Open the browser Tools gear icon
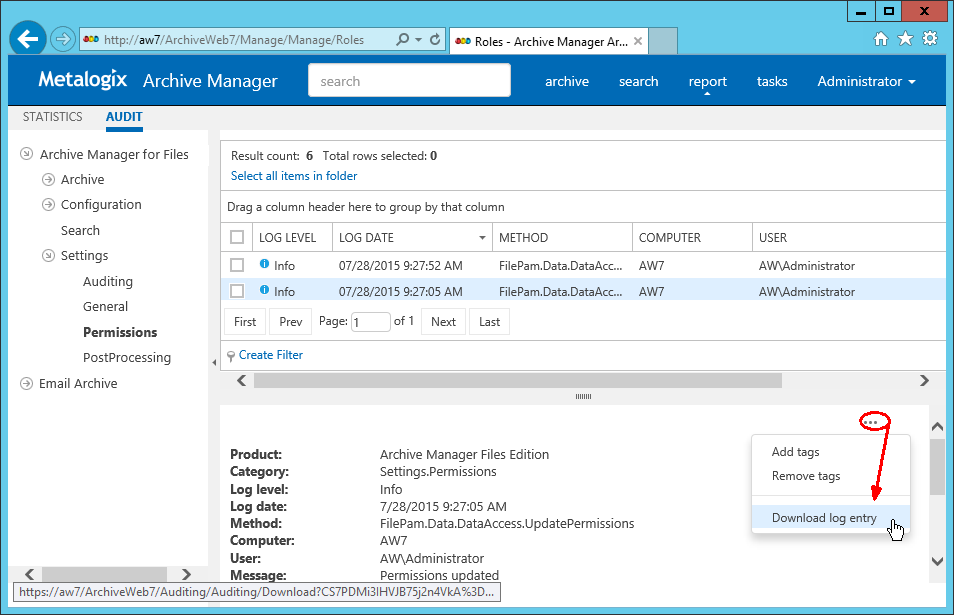Image resolution: width=954 pixels, height=615 pixels. point(930,39)
